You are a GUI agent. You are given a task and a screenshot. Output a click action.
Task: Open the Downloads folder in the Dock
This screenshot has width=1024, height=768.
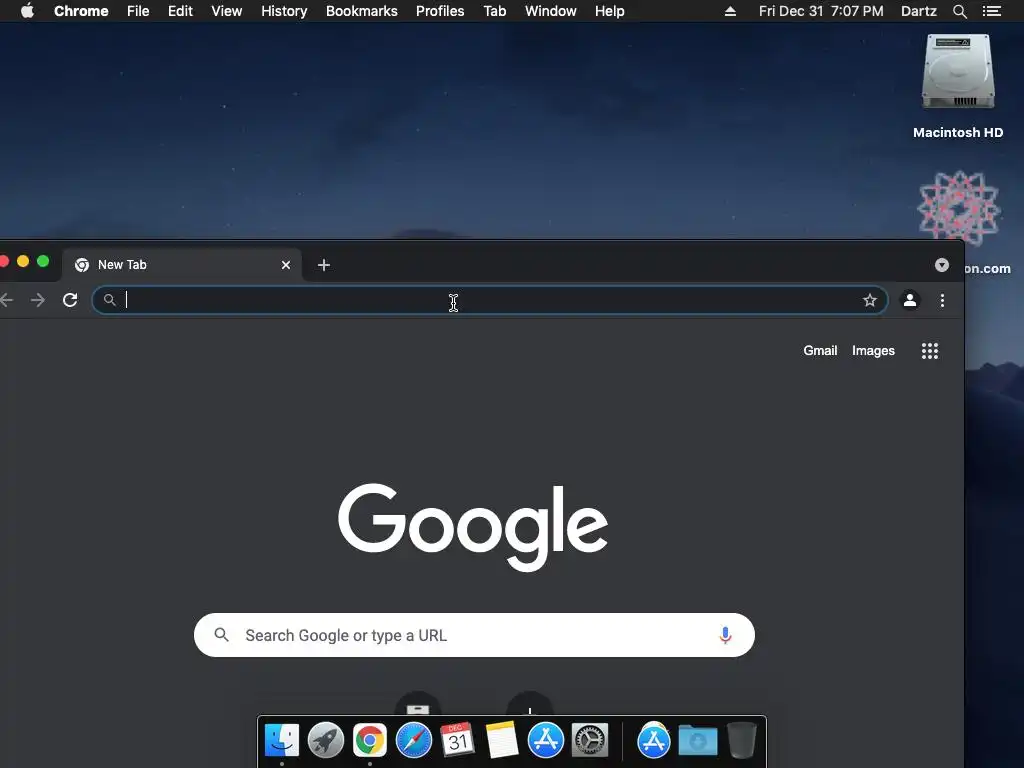pyautogui.click(x=697, y=740)
